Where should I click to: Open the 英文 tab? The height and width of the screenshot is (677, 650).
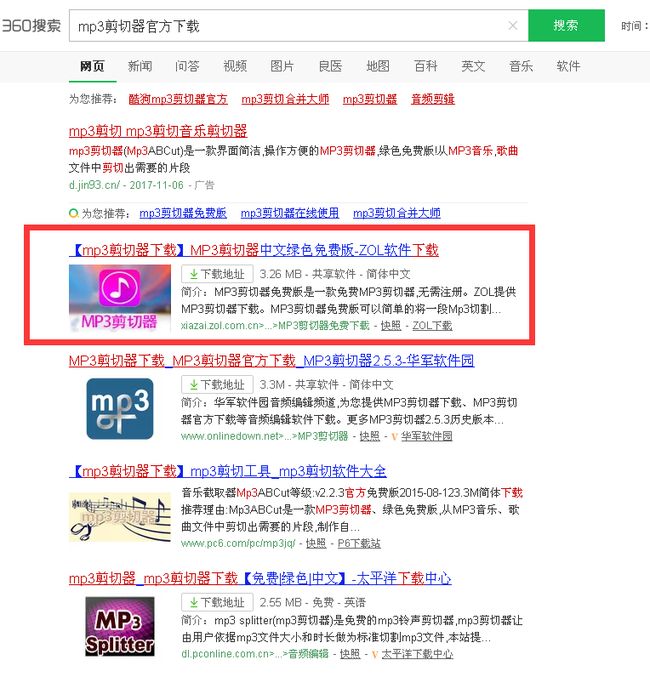tap(473, 66)
